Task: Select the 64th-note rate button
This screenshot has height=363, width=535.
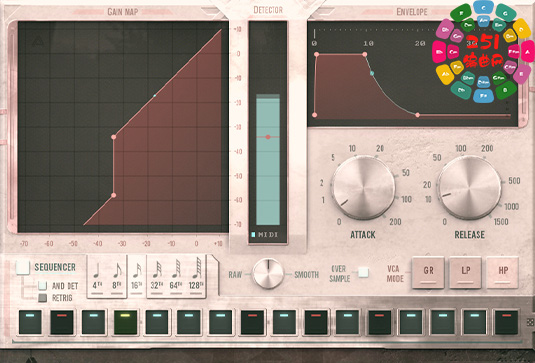Action: pos(176,276)
